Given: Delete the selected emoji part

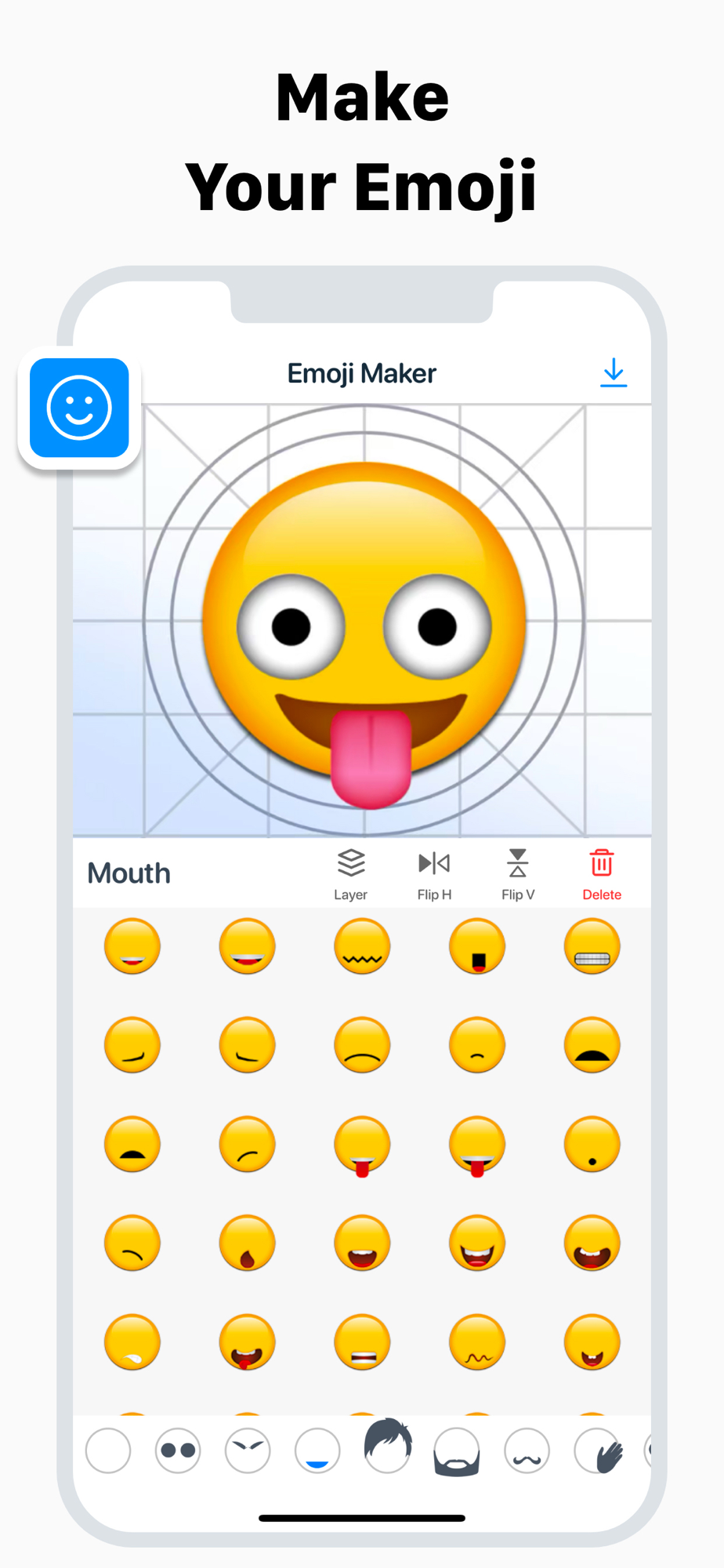Looking at the screenshot, I should tap(602, 875).
